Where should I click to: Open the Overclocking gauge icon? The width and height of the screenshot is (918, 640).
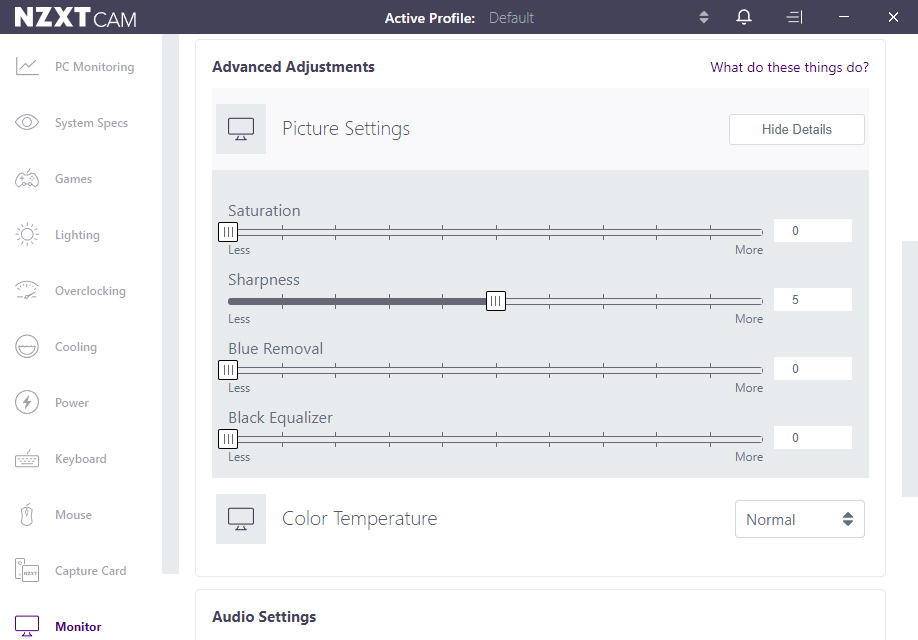(x=27, y=291)
